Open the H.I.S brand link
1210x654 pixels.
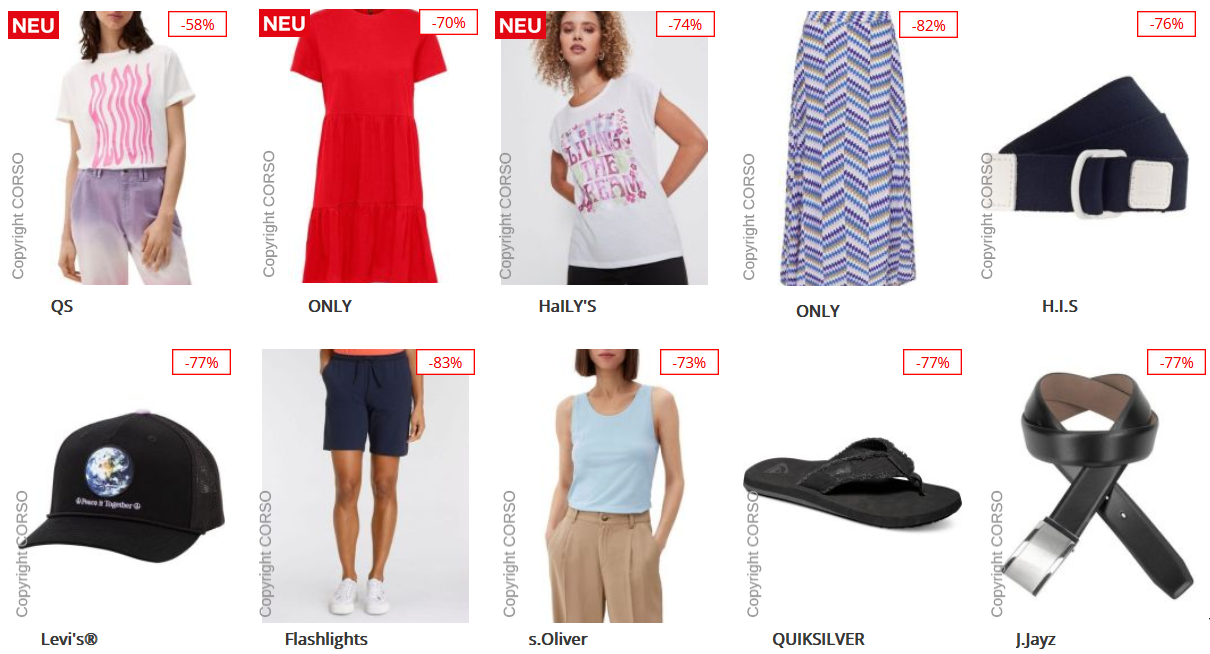pyautogui.click(x=1060, y=306)
